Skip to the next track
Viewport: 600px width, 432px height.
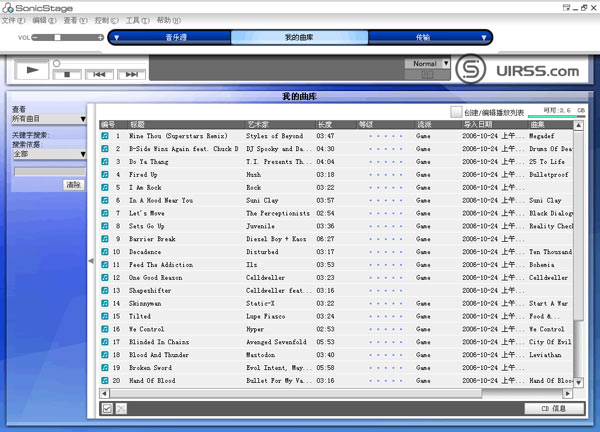131,74
